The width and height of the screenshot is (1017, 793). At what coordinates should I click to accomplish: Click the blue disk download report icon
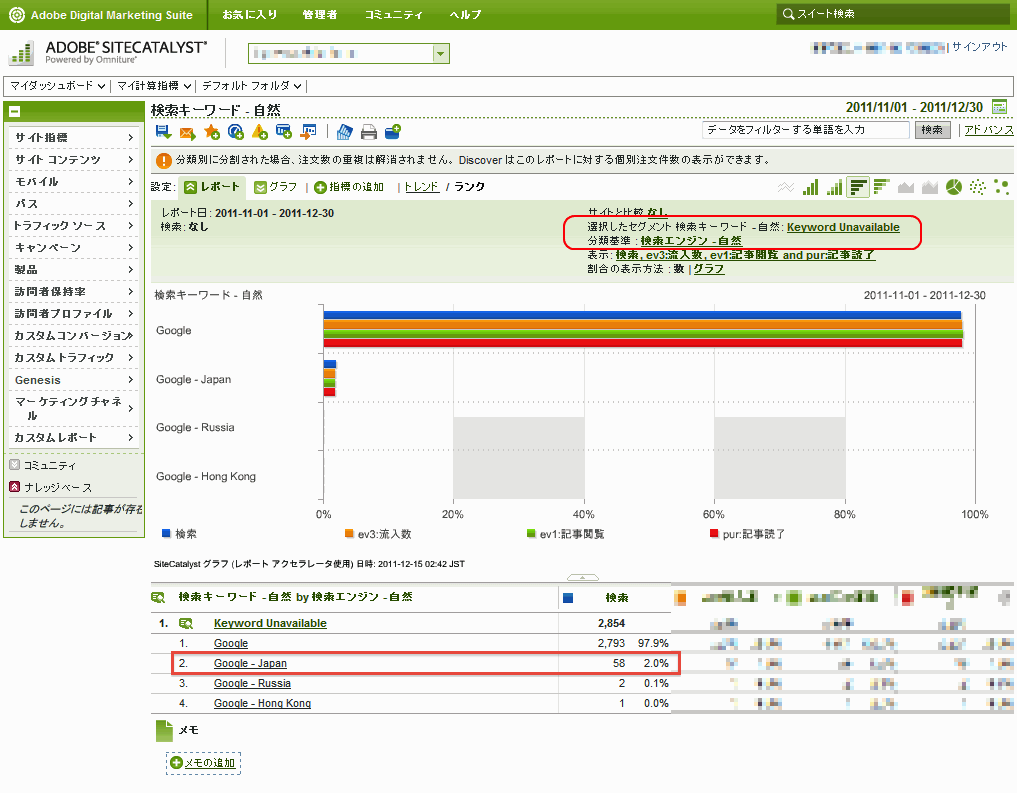pyautogui.click(x=163, y=132)
